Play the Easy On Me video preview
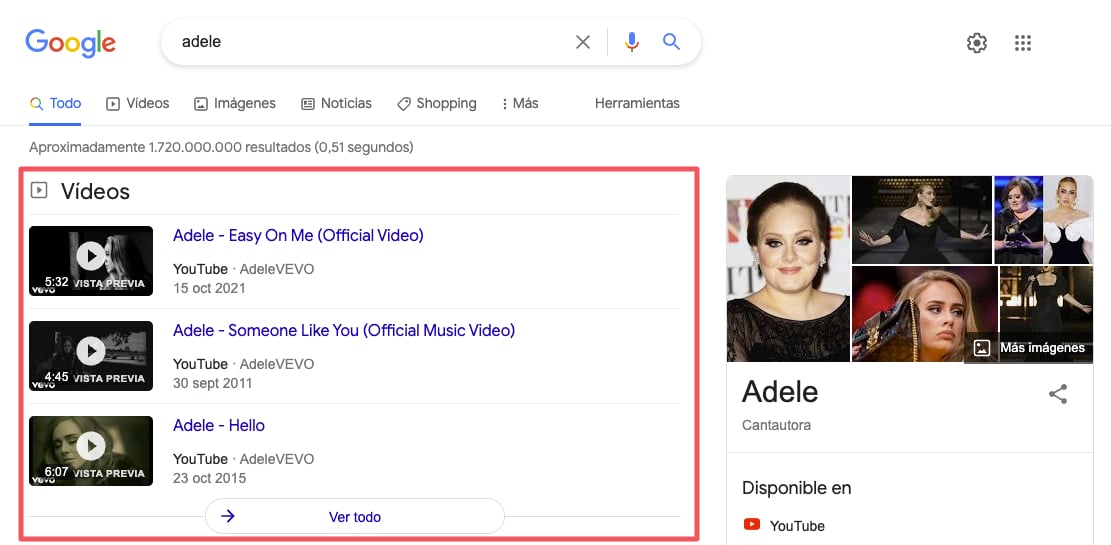Viewport: 1111px width, 545px height. point(91,256)
